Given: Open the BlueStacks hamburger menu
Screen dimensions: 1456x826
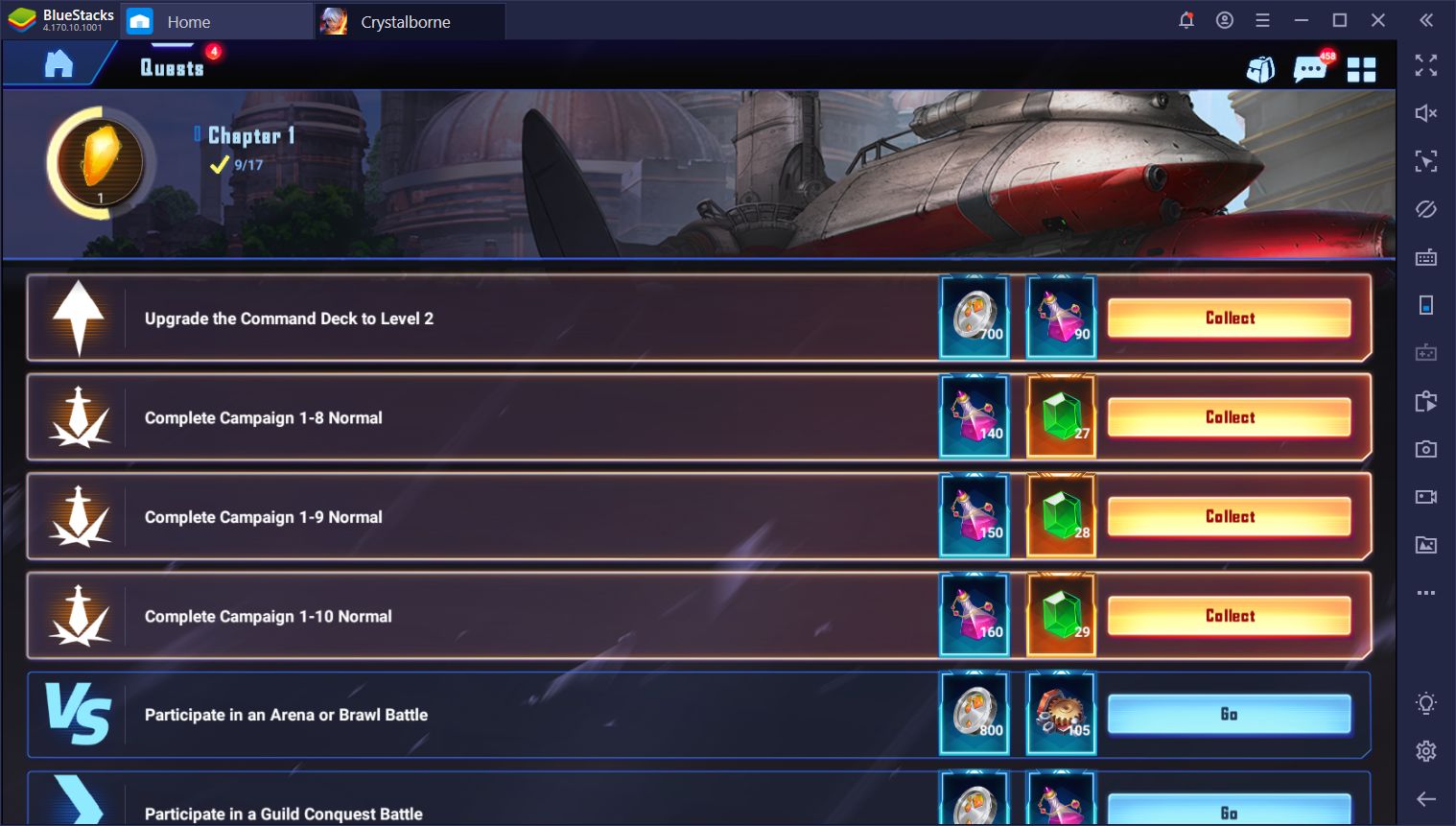Looking at the screenshot, I should [1262, 20].
